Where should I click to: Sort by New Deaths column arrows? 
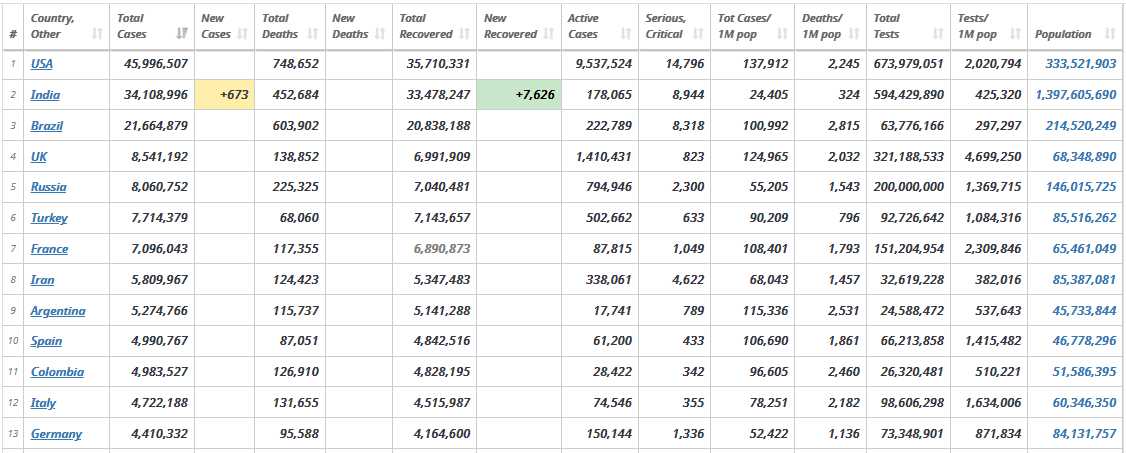coord(380,34)
